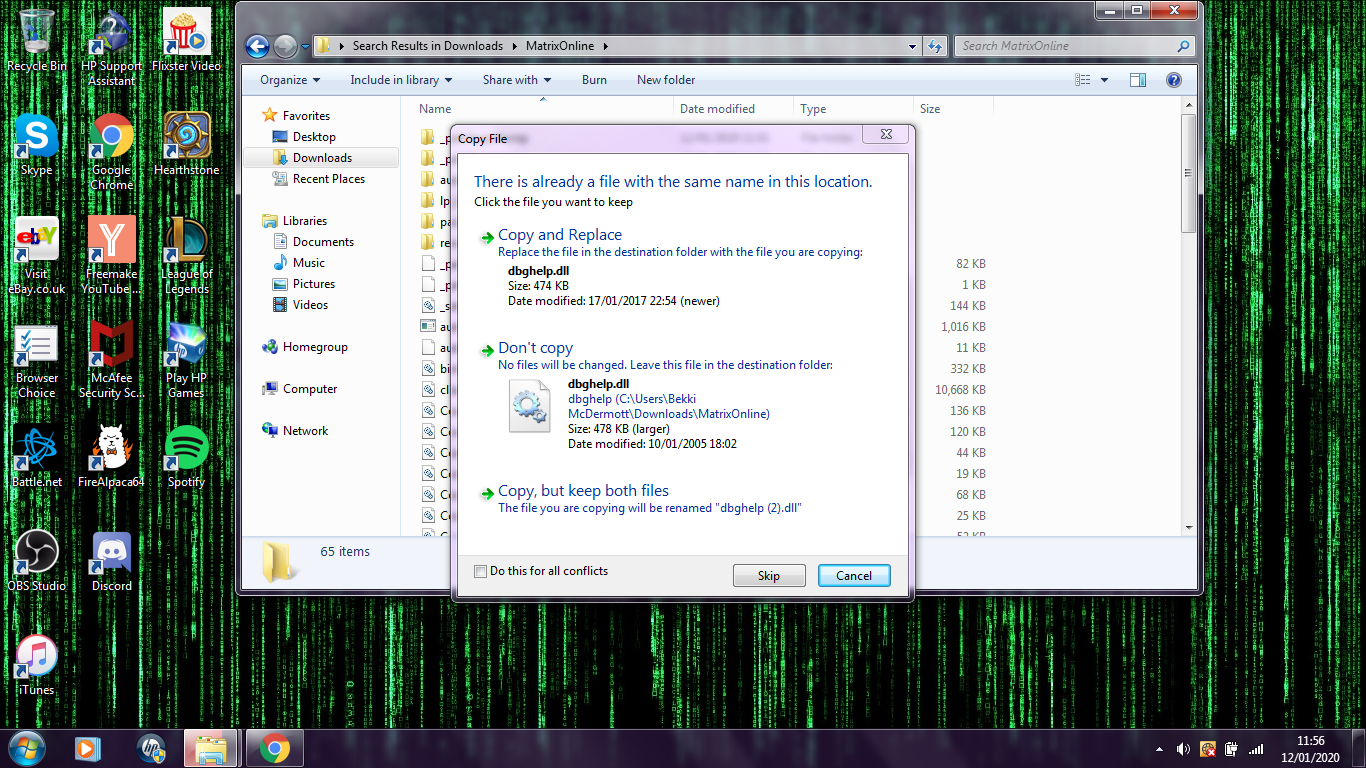
Task: Click New folder in the toolbar
Action: point(666,80)
